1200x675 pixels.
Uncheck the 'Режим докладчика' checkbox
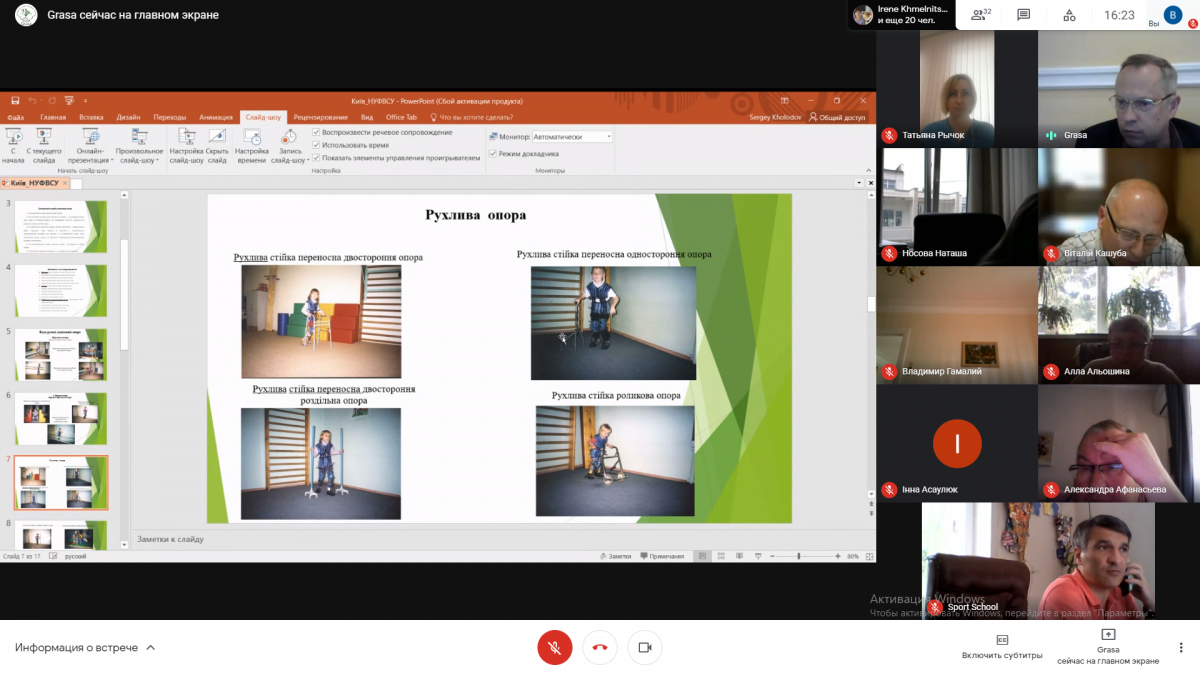point(493,154)
